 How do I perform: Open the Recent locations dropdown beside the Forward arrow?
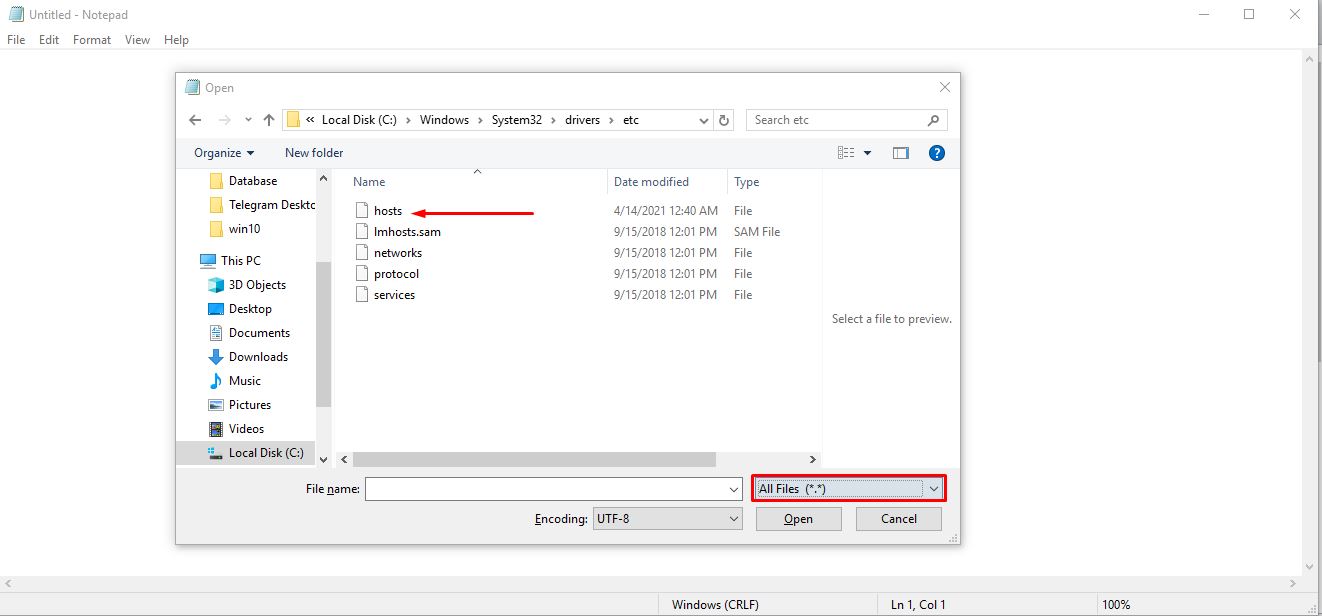tap(247, 121)
